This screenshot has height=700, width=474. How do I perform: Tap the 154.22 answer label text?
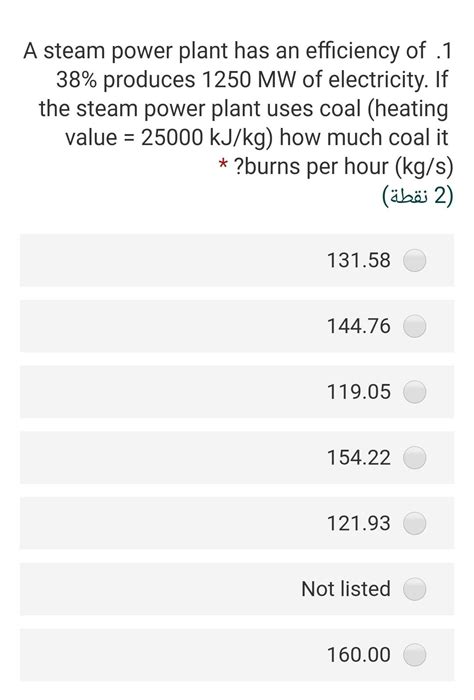[359, 458]
